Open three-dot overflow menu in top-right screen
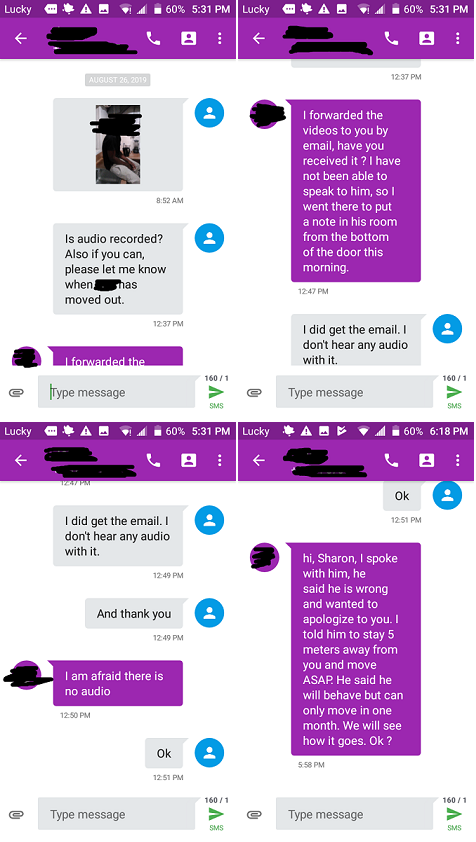The image size is (476, 842). coord(458,38)
